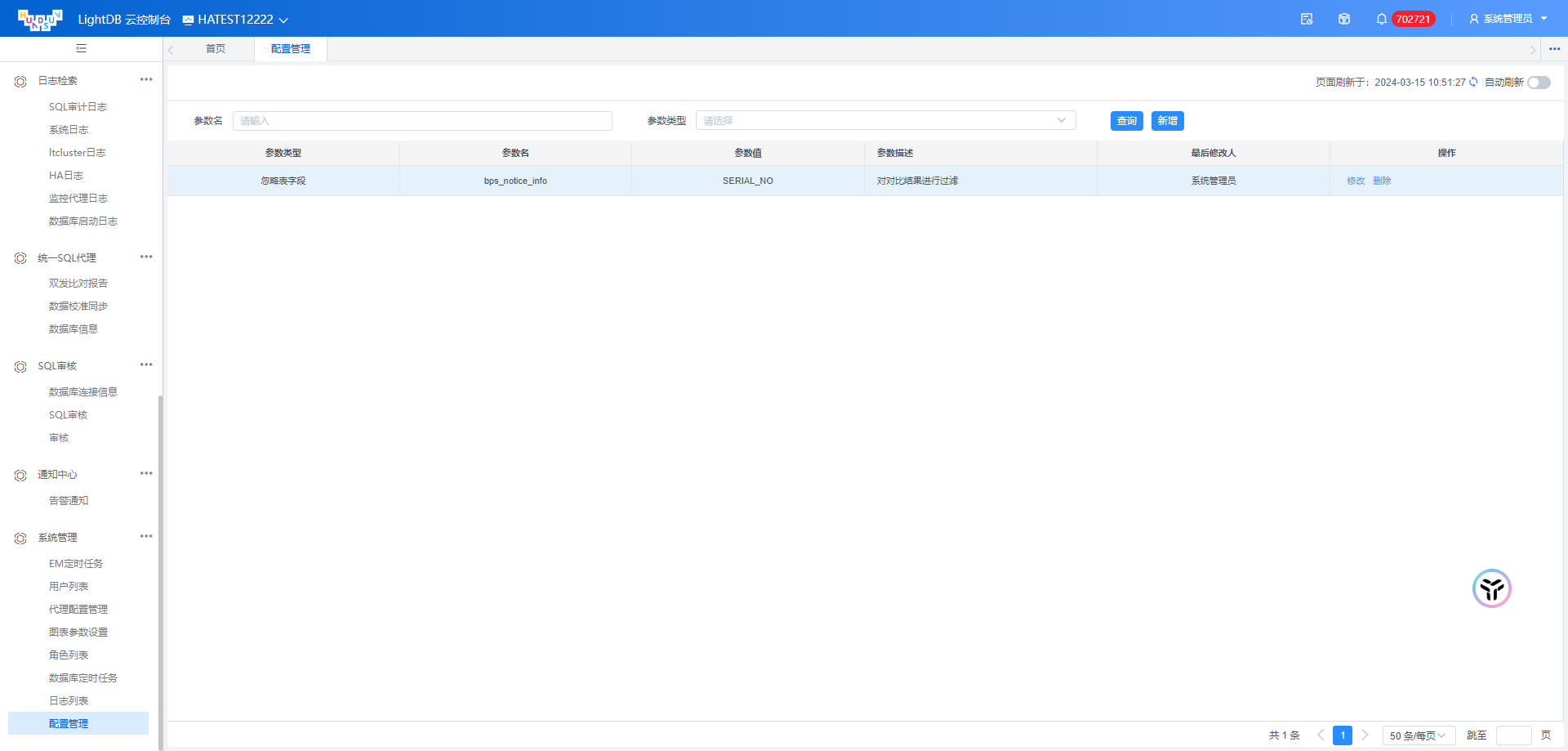This screenshot has width=1568, height=751.
Task: Open 代理配置管理 menu item
Action: coord(78,610)
